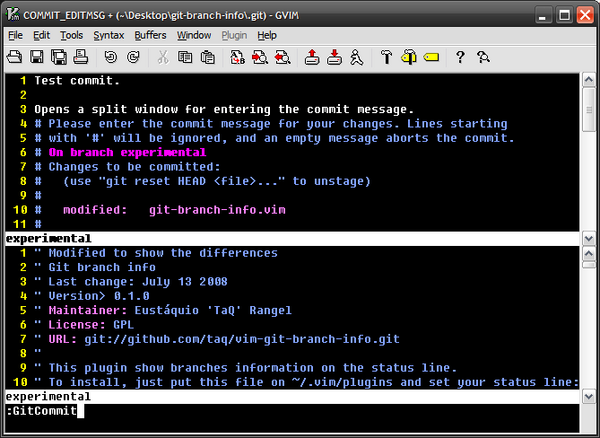Screen dimensions: 600x438
Task: Click the 'Maintainer:' comment label
Action: coord(88,310)
